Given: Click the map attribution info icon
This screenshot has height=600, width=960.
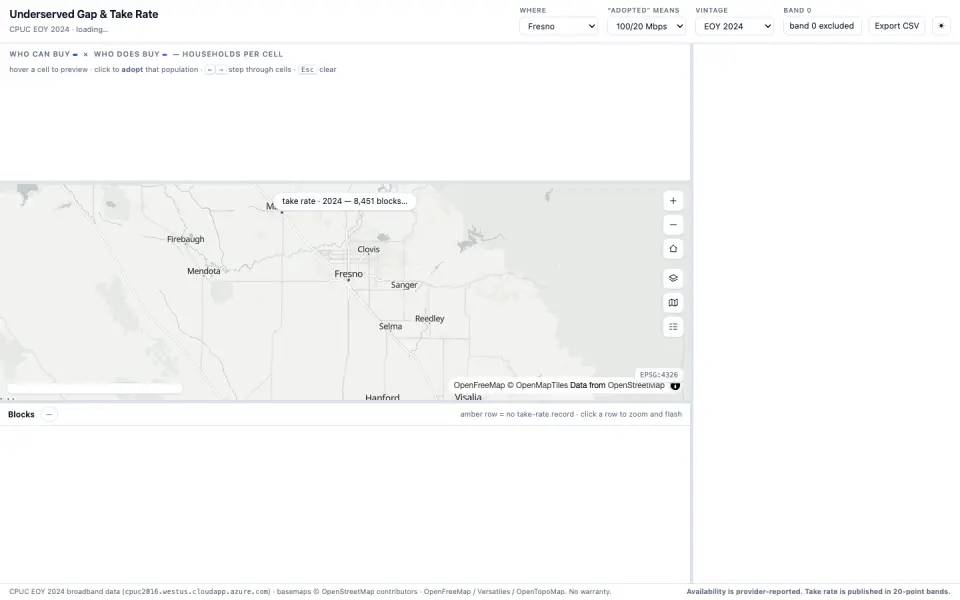Looking at the screenshot, I should point(675,386).
